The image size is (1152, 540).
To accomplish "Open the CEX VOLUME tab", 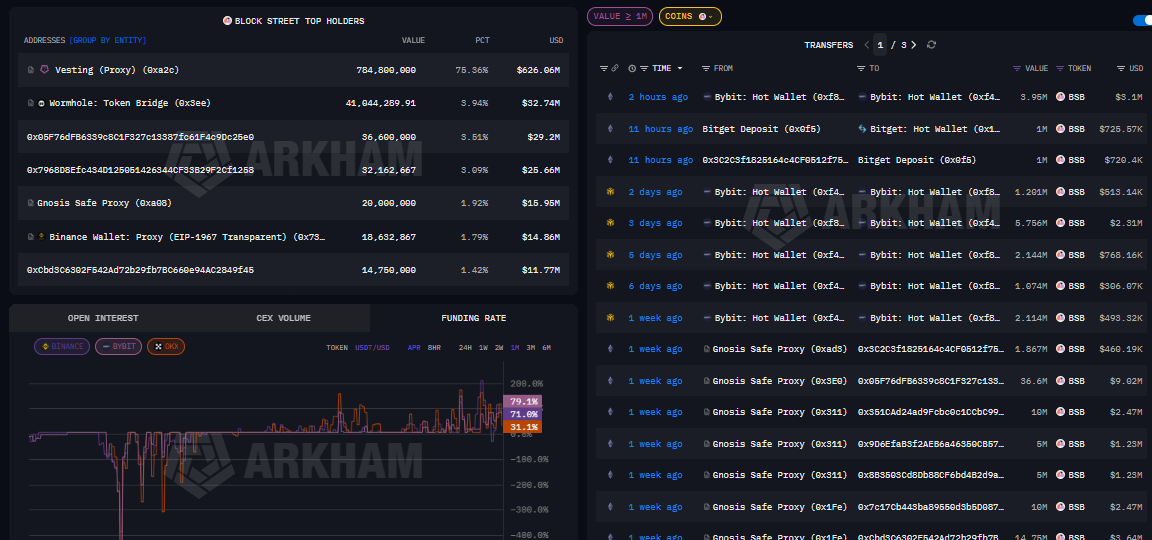I will point(284,318).
